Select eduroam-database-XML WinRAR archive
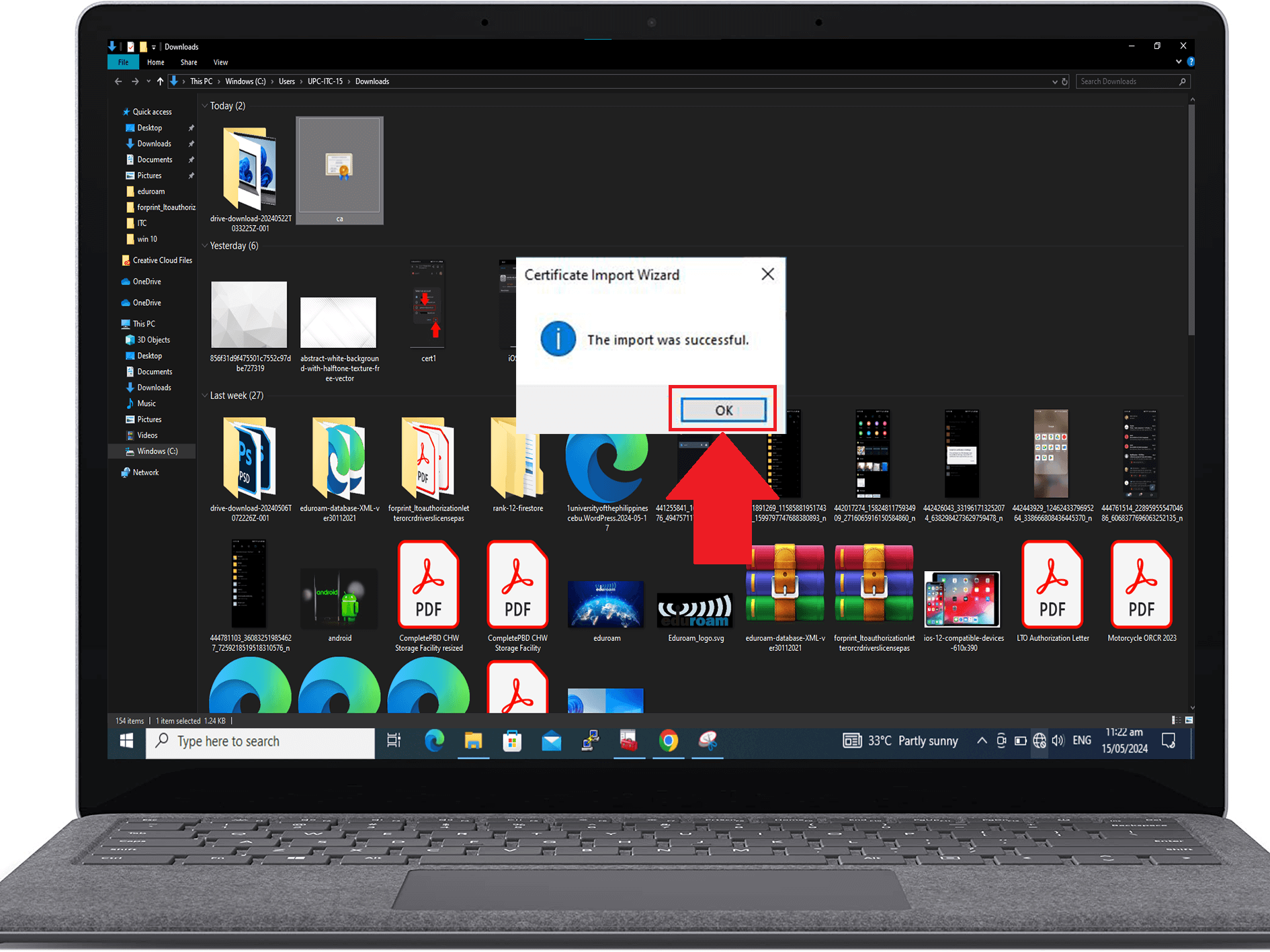This screenshot has height=952, width=1270. 785,598
